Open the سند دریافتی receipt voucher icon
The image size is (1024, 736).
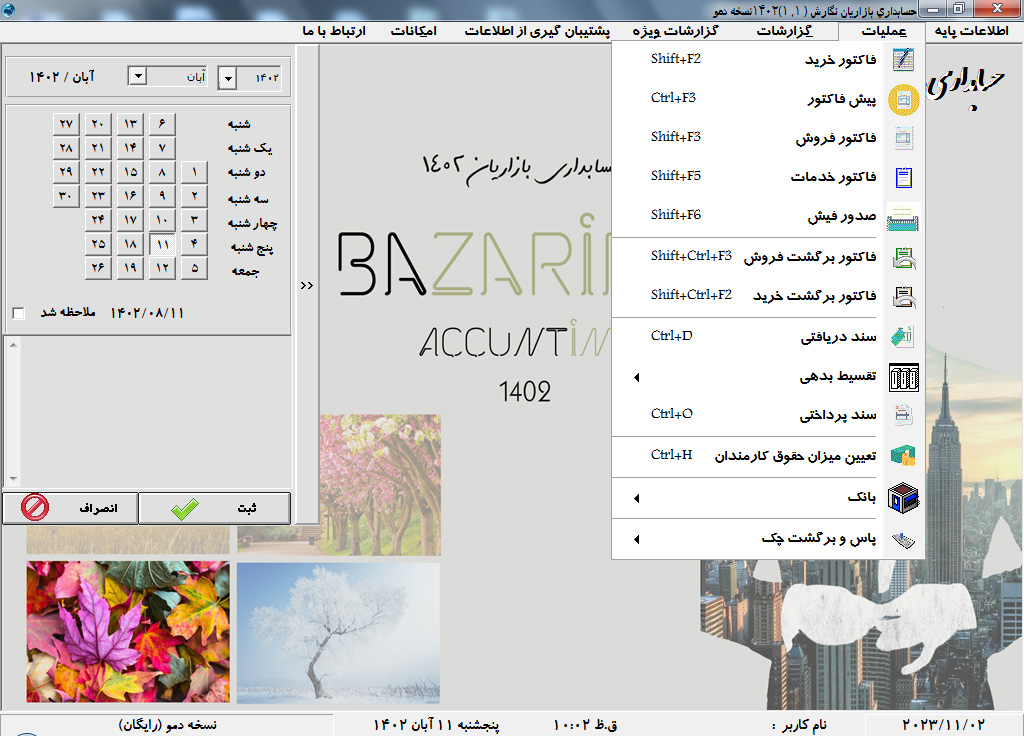click(x=903, y=337)
